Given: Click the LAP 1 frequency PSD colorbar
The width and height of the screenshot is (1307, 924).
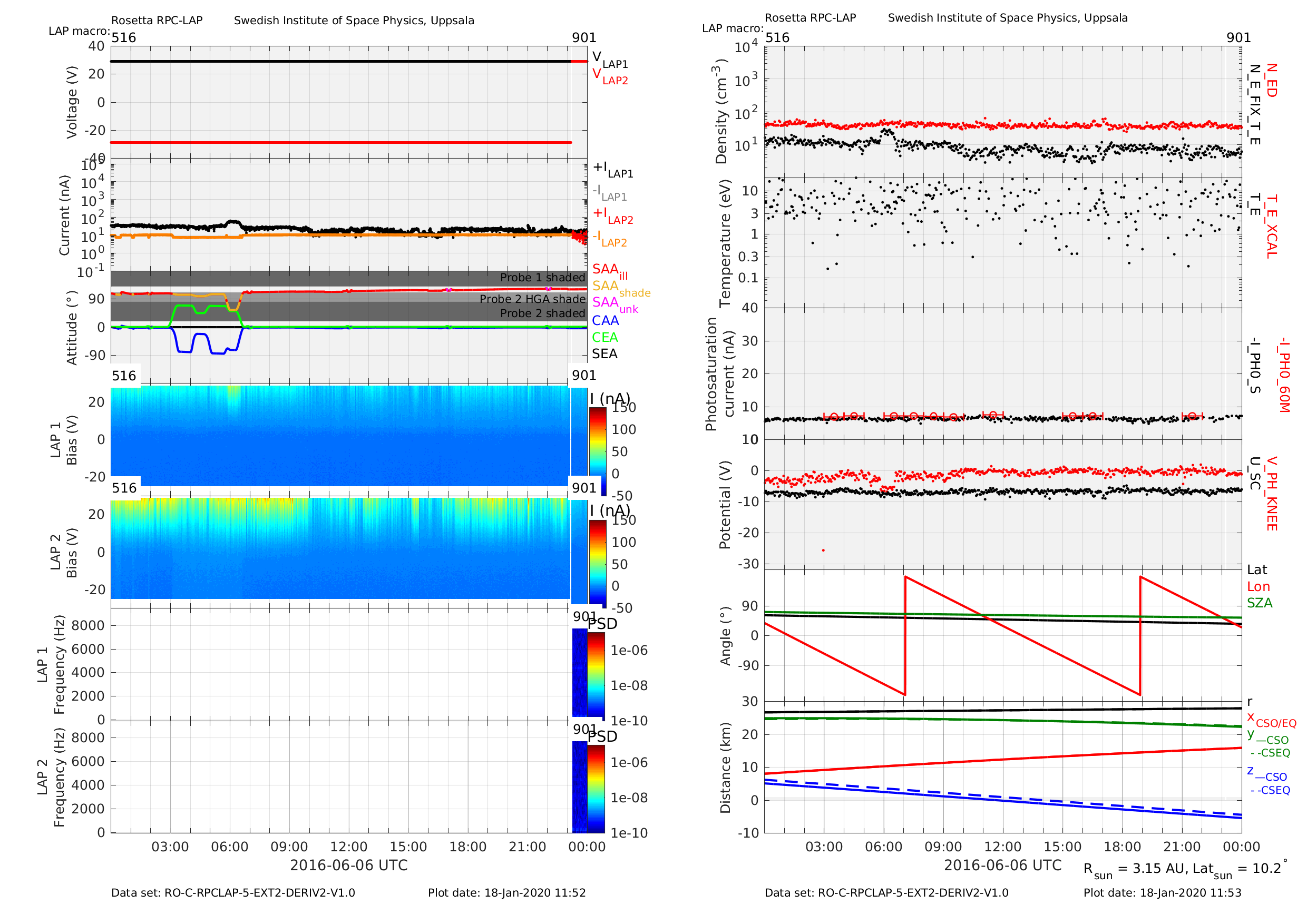Looking at the screenshot, I should [596, 676].
